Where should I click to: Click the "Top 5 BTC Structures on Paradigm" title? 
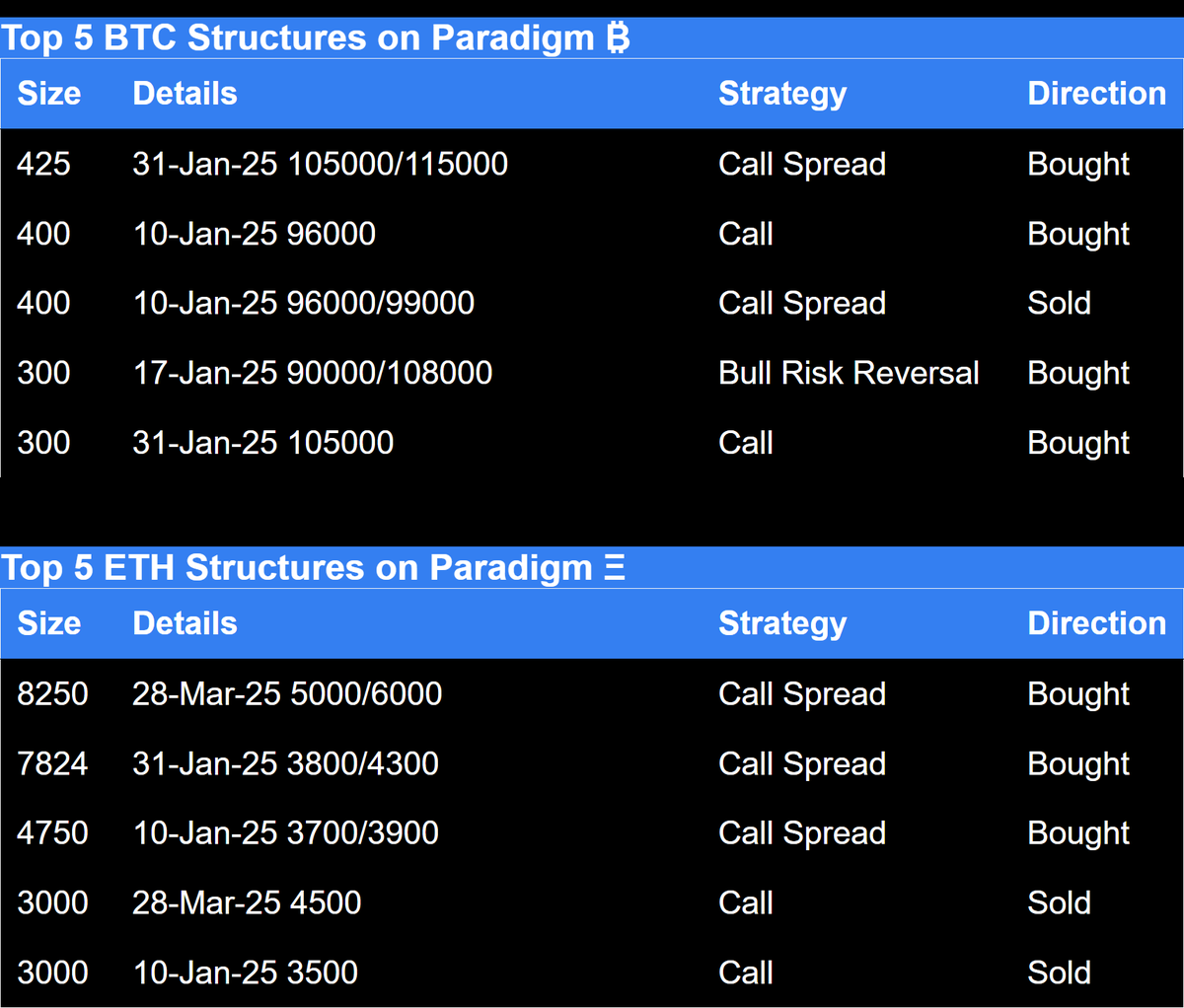pos(315,38)
